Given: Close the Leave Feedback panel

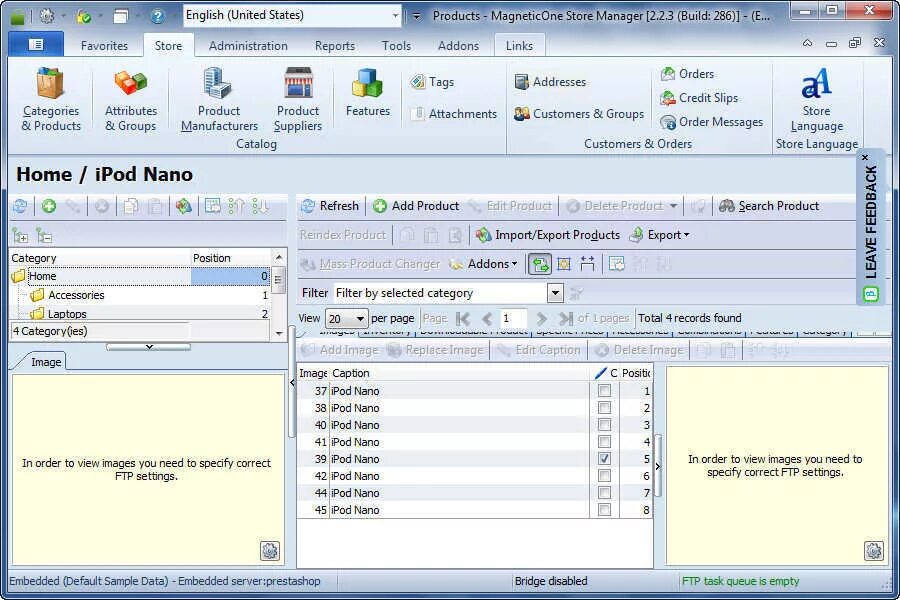Looking at the screenshot, I should click(865, 157).
